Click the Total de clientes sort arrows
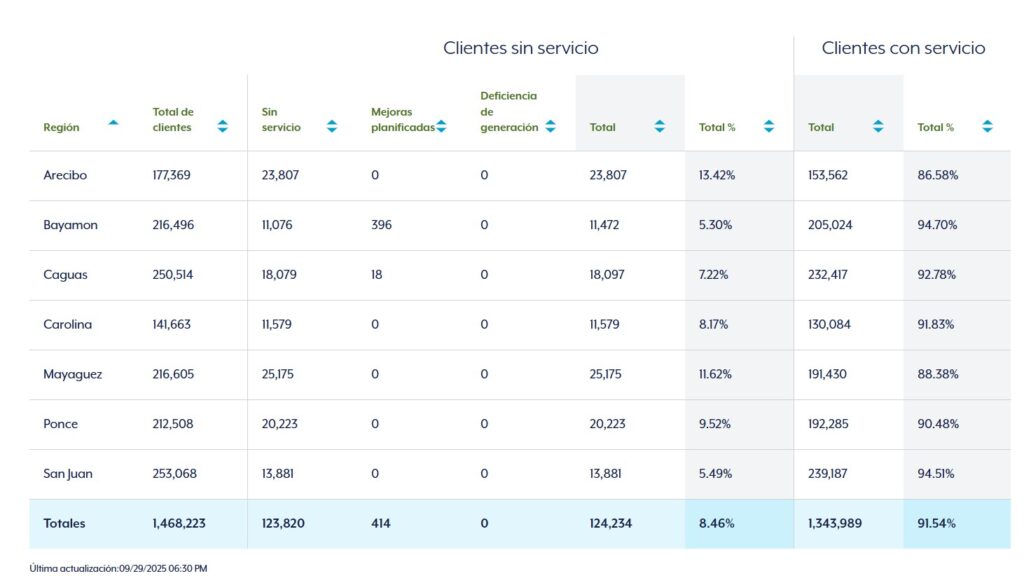This screenshot has height=576, width=1024. coord(222,127)
